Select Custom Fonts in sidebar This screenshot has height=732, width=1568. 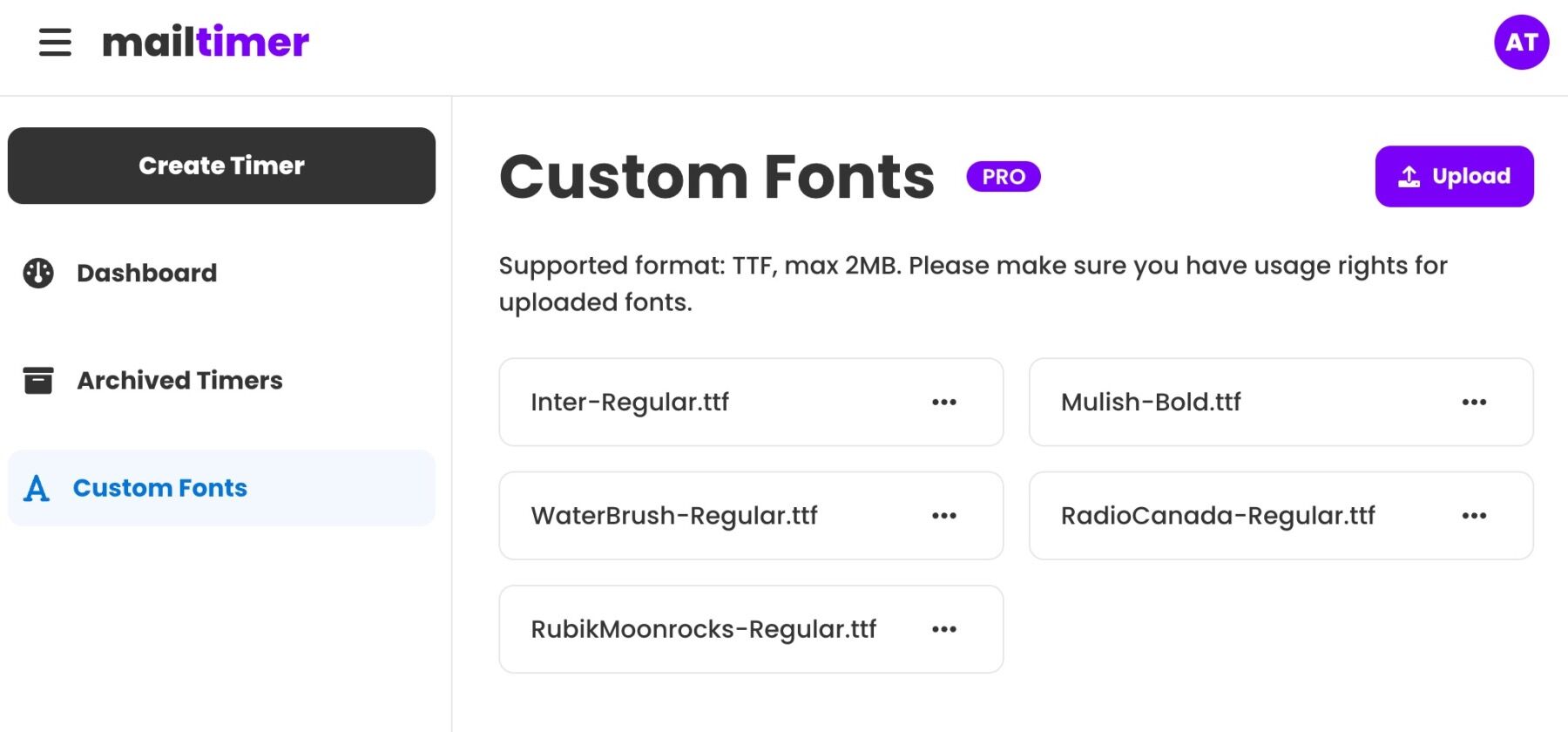(x=221, y=488)
